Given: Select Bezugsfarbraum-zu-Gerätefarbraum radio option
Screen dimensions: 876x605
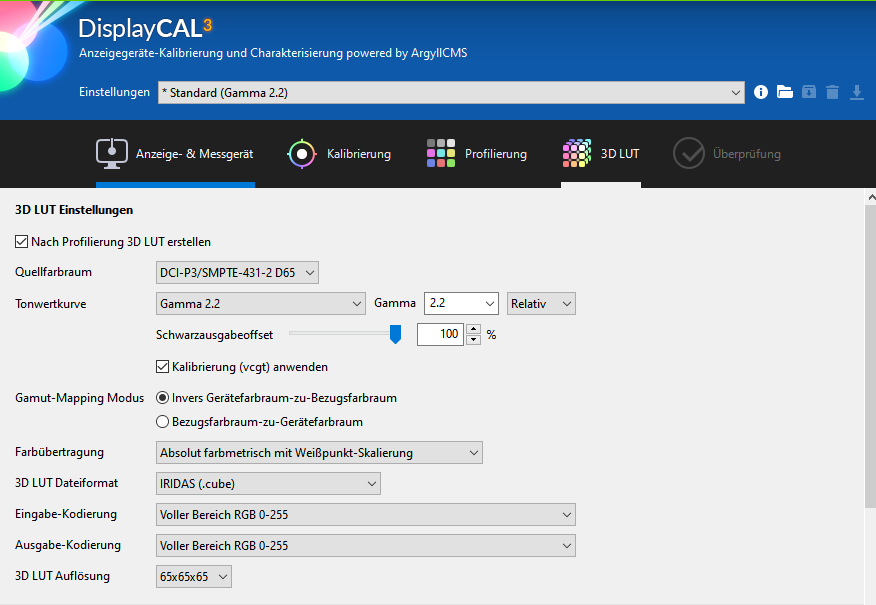Looking at the screenshot, I should click(x=163, y=422).
